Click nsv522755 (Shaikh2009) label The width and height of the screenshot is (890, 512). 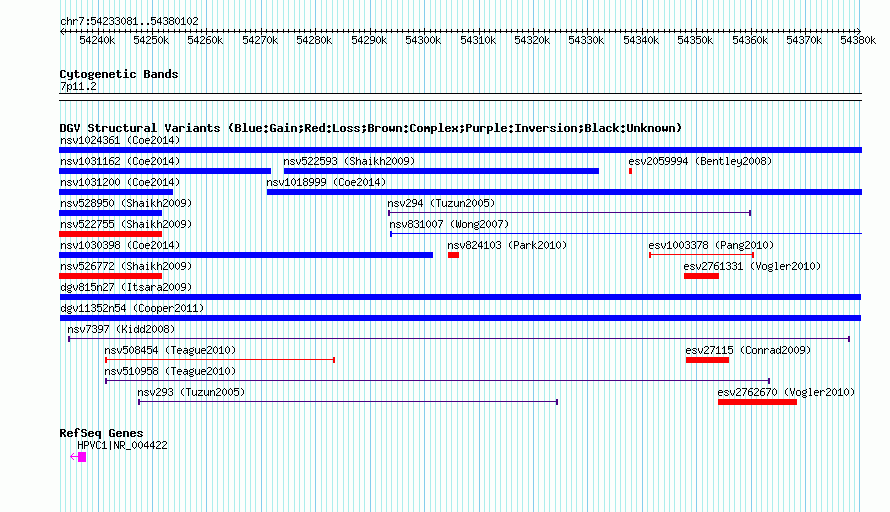(126, 224)
